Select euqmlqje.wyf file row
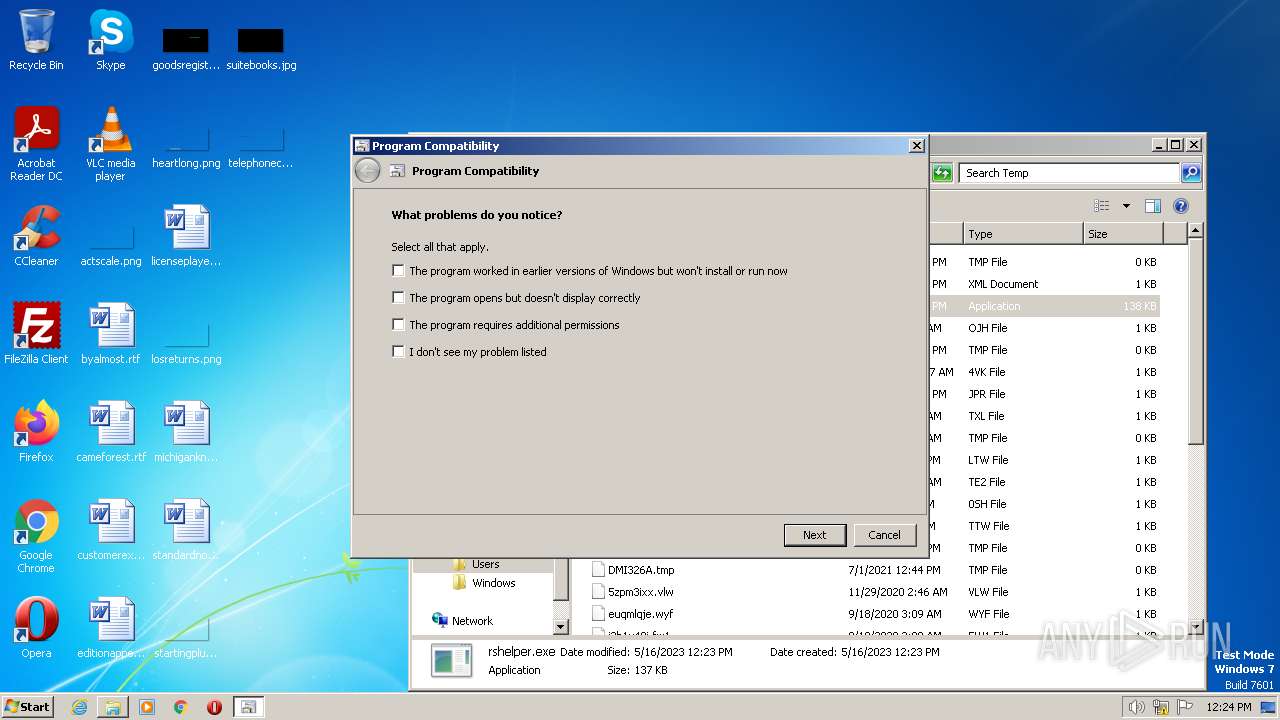Screen dimensions: 1280x720 click(x=875, y=614)
